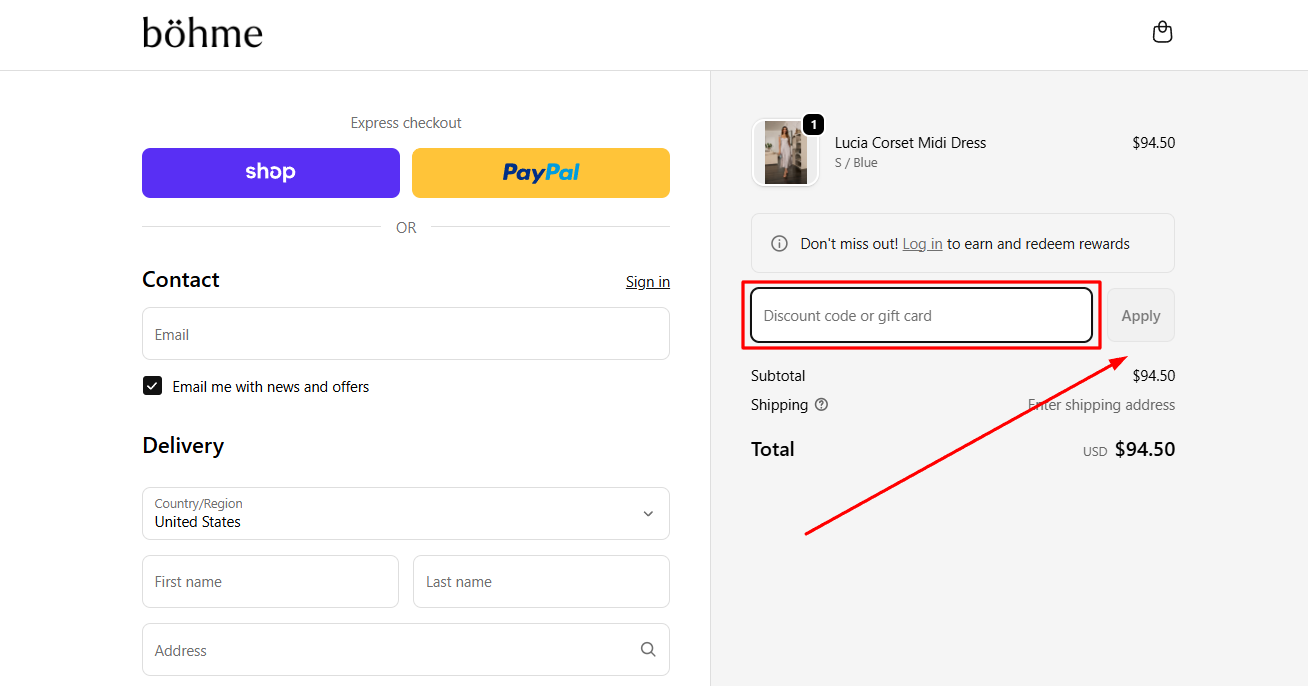This screenshot has height=686, width=1308.
Task: Select the Sign in link
Action: [x=647, y=281]
